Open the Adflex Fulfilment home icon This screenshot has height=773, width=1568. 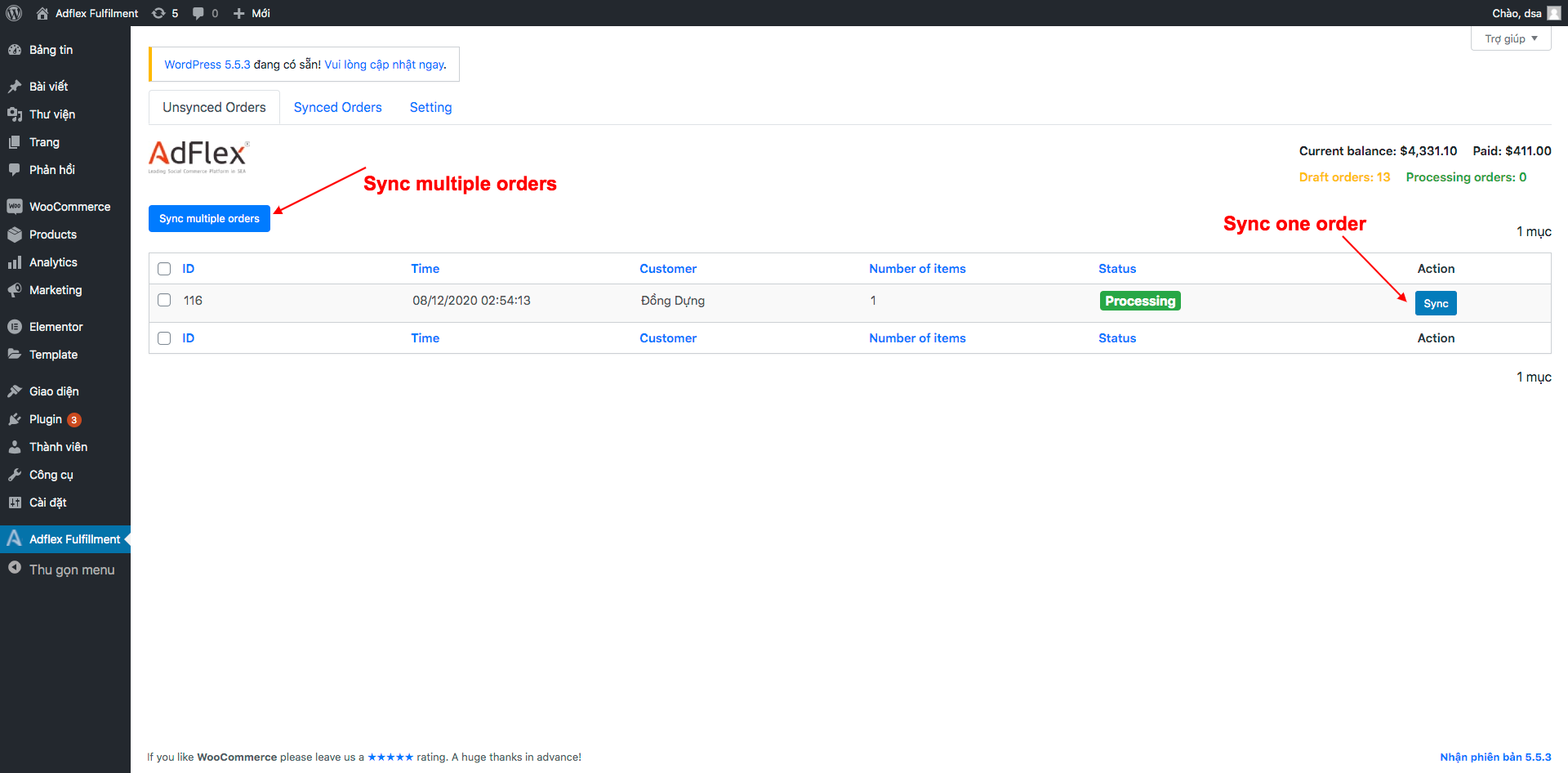click(x=42, y=13)
